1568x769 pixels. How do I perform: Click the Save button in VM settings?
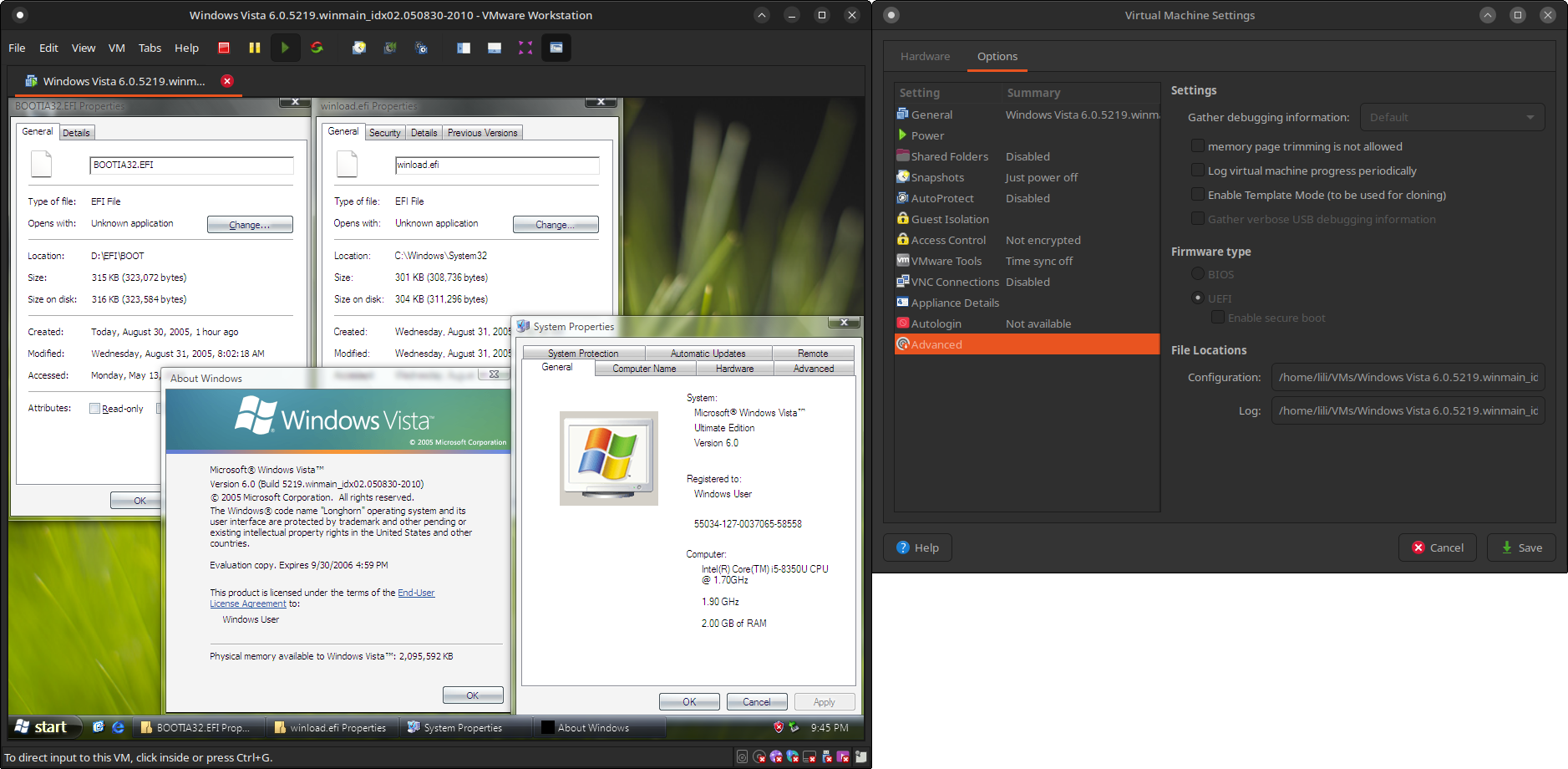click(x=1521, y=547)
